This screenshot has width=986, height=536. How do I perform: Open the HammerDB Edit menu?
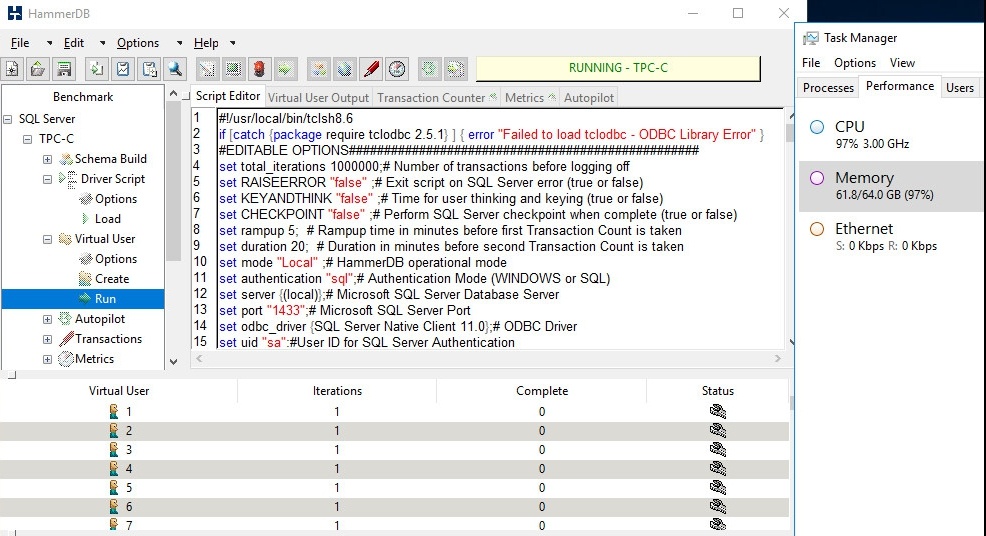coord(74,43)
